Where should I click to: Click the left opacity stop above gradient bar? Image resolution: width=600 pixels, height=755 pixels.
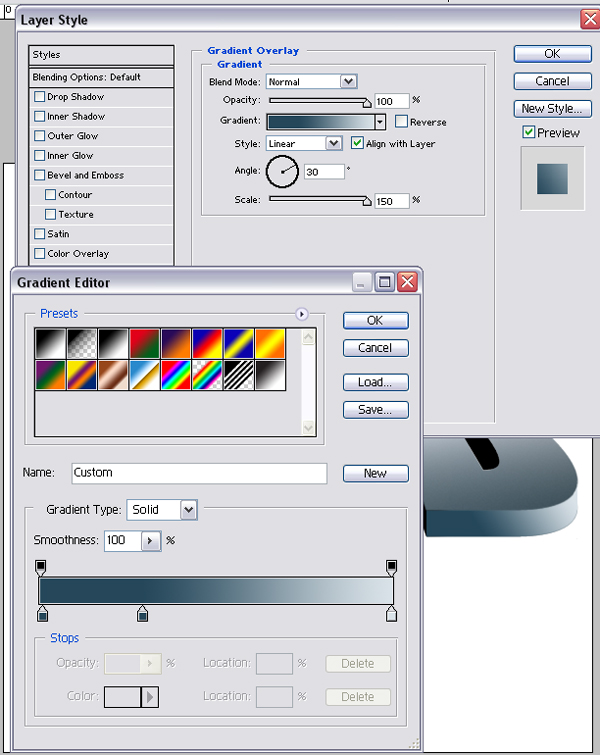click(x=41, y=567)
